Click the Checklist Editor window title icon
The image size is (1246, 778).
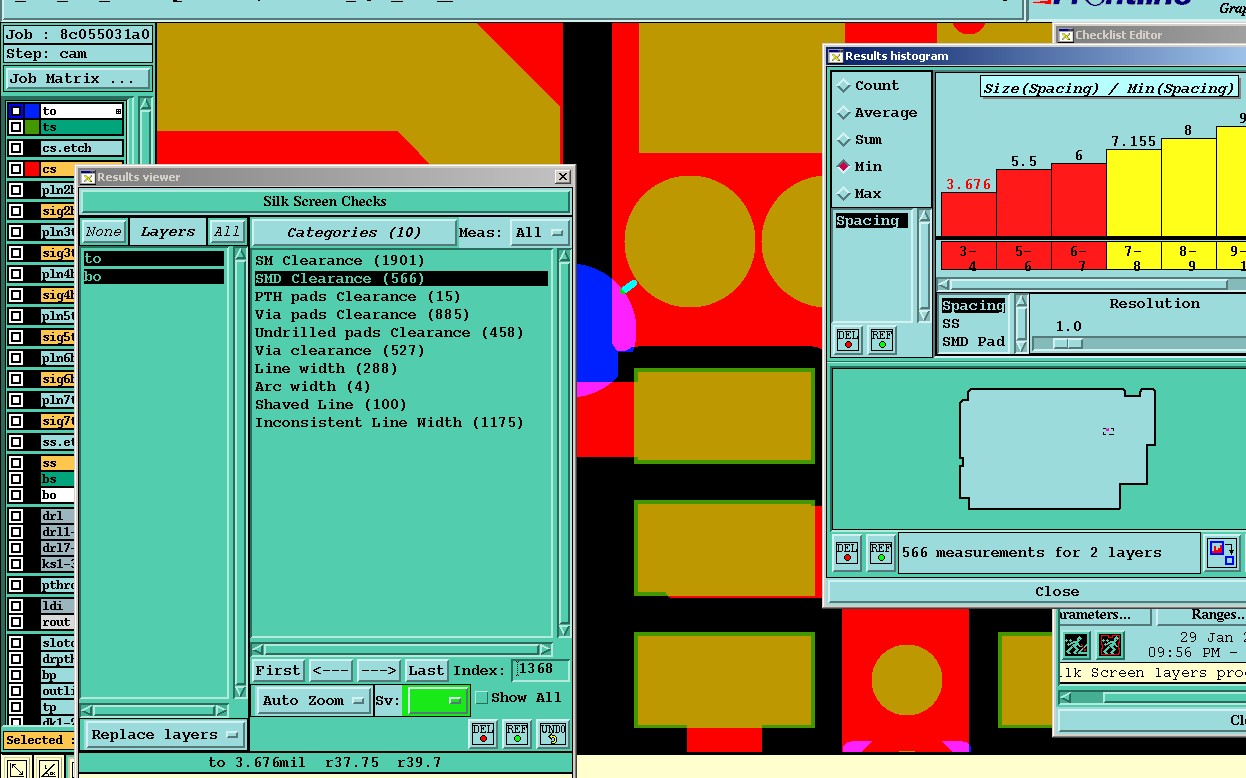click(1066, 35)
